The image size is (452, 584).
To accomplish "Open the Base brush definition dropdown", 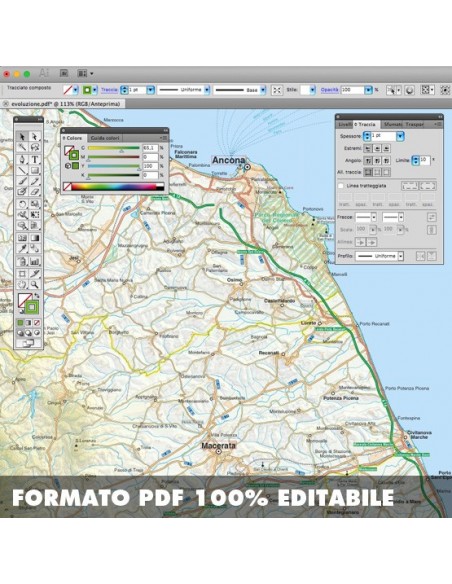I will 263,90.
